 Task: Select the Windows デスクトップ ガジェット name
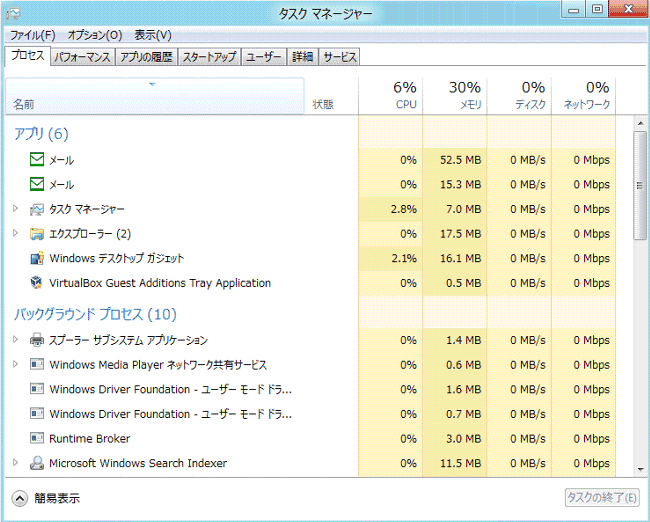coord(116,258)
